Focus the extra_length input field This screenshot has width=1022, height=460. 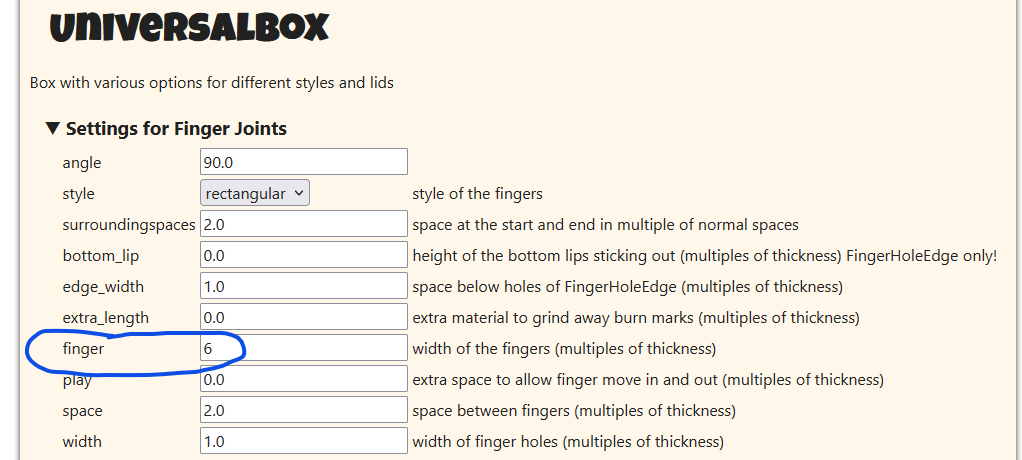click(304, 318)
